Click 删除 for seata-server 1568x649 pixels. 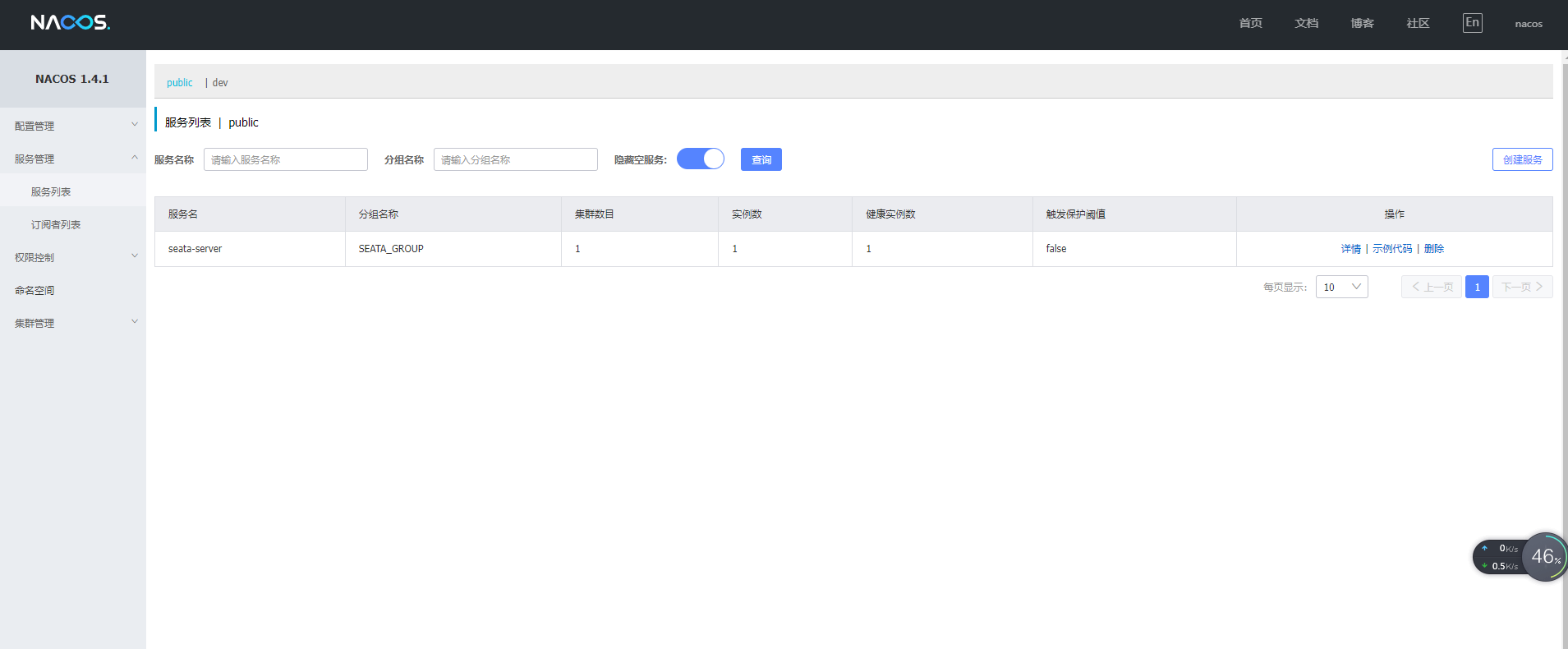click(x=1434, y=249)
